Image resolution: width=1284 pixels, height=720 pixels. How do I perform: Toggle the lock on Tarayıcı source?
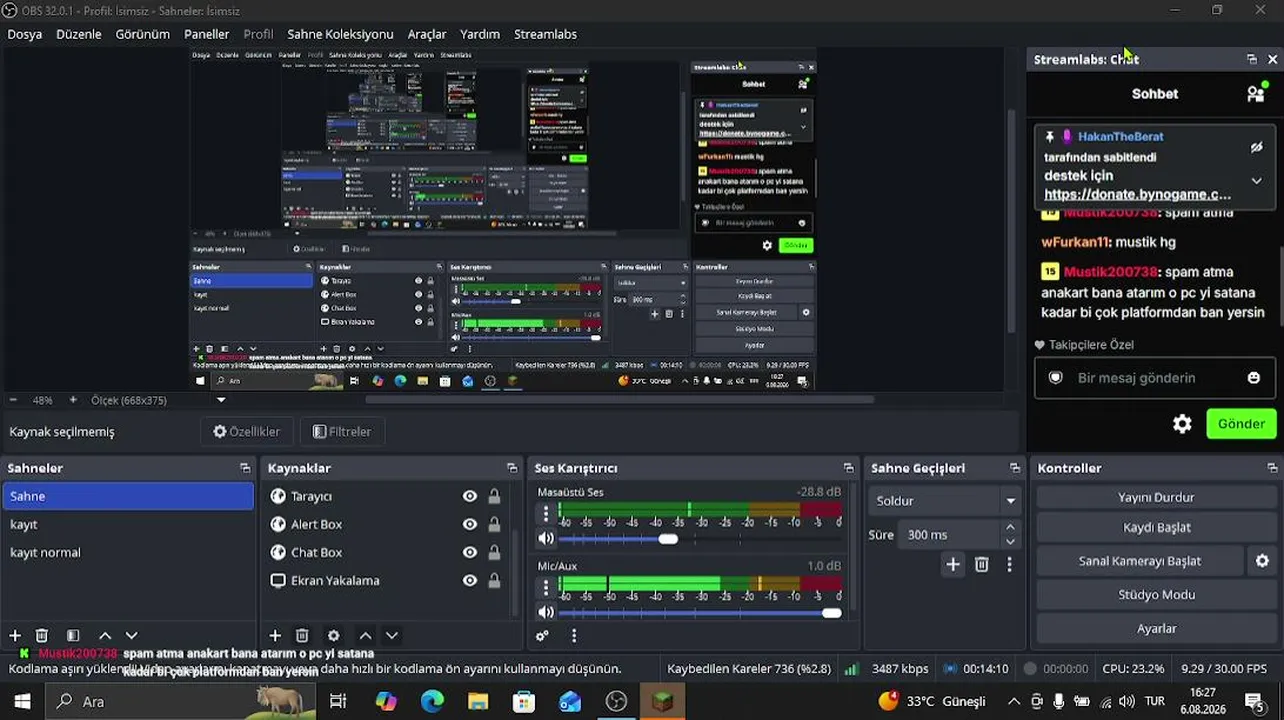[494, 496]
